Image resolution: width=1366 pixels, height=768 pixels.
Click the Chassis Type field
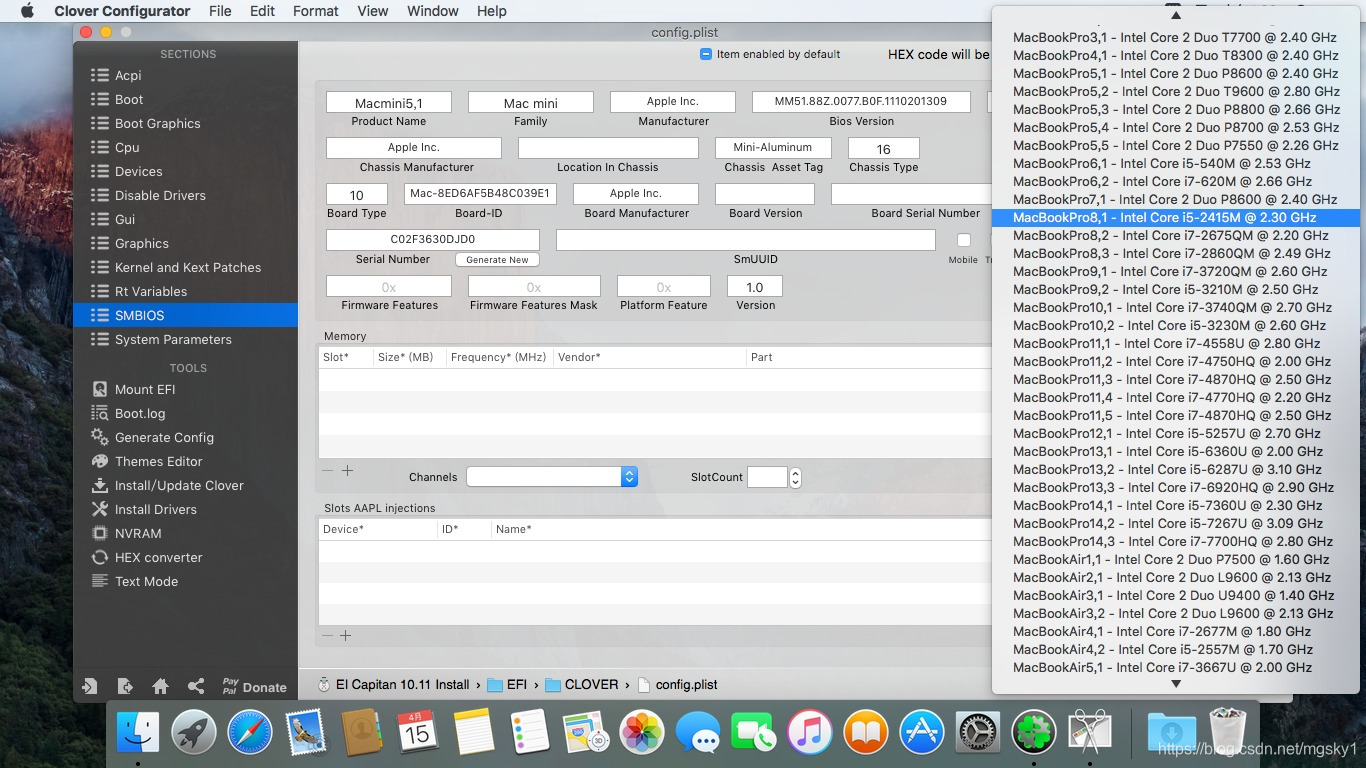click(x=883, y=148)
